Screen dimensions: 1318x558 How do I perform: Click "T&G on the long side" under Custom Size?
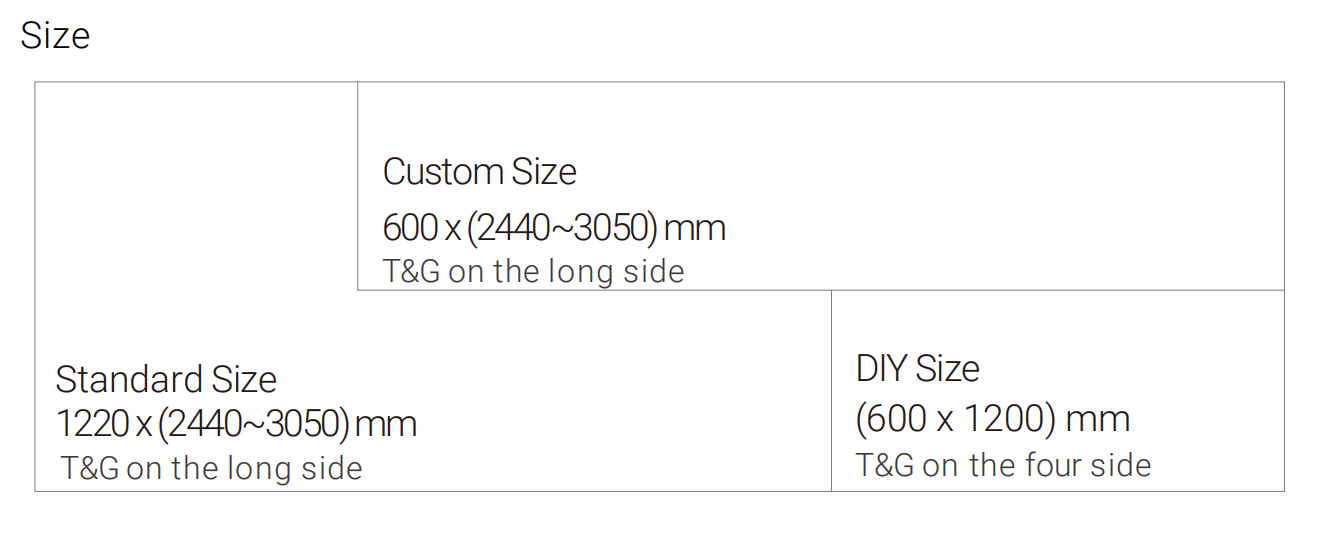coord(533,272)
